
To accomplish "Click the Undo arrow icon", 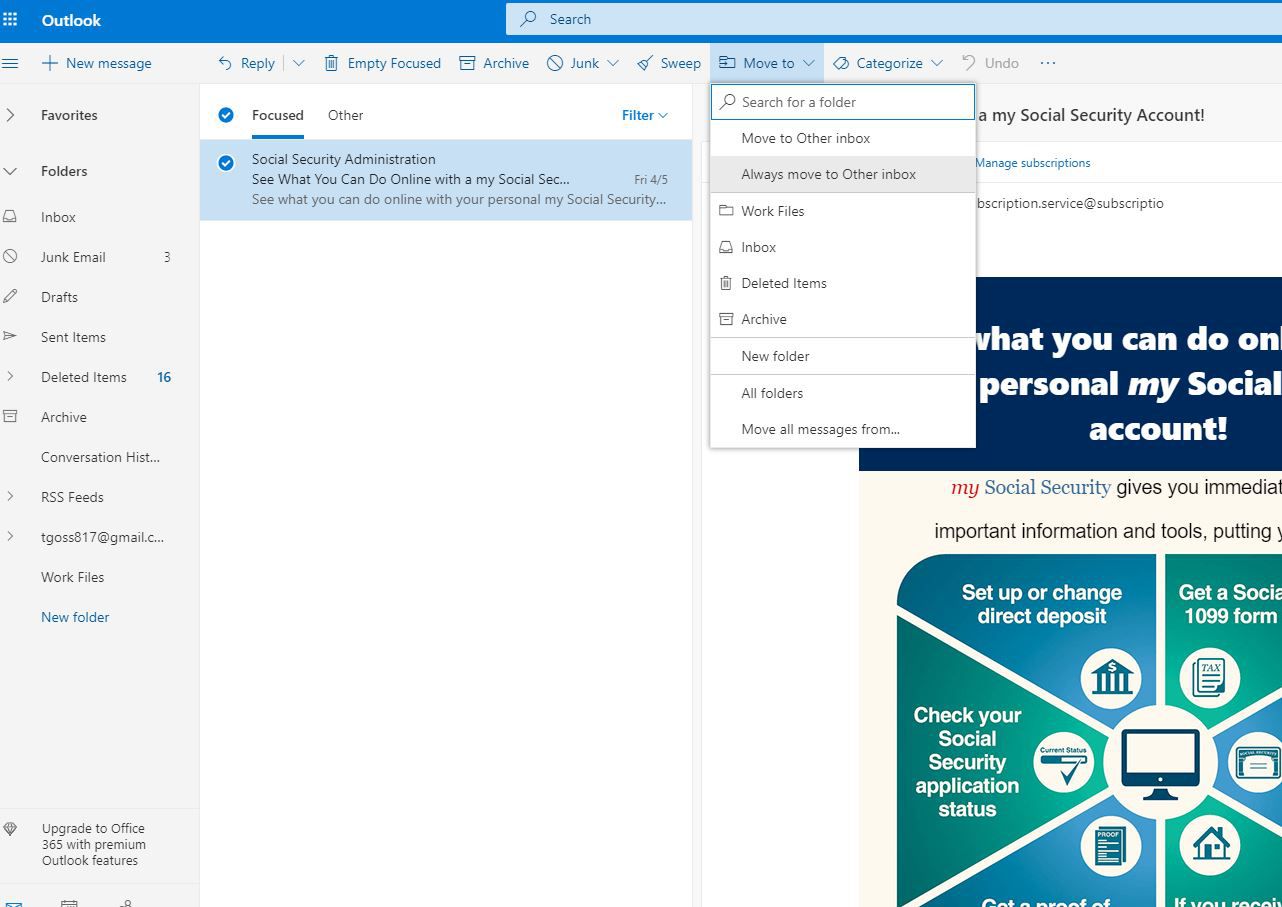I will [x=968, y=63].
